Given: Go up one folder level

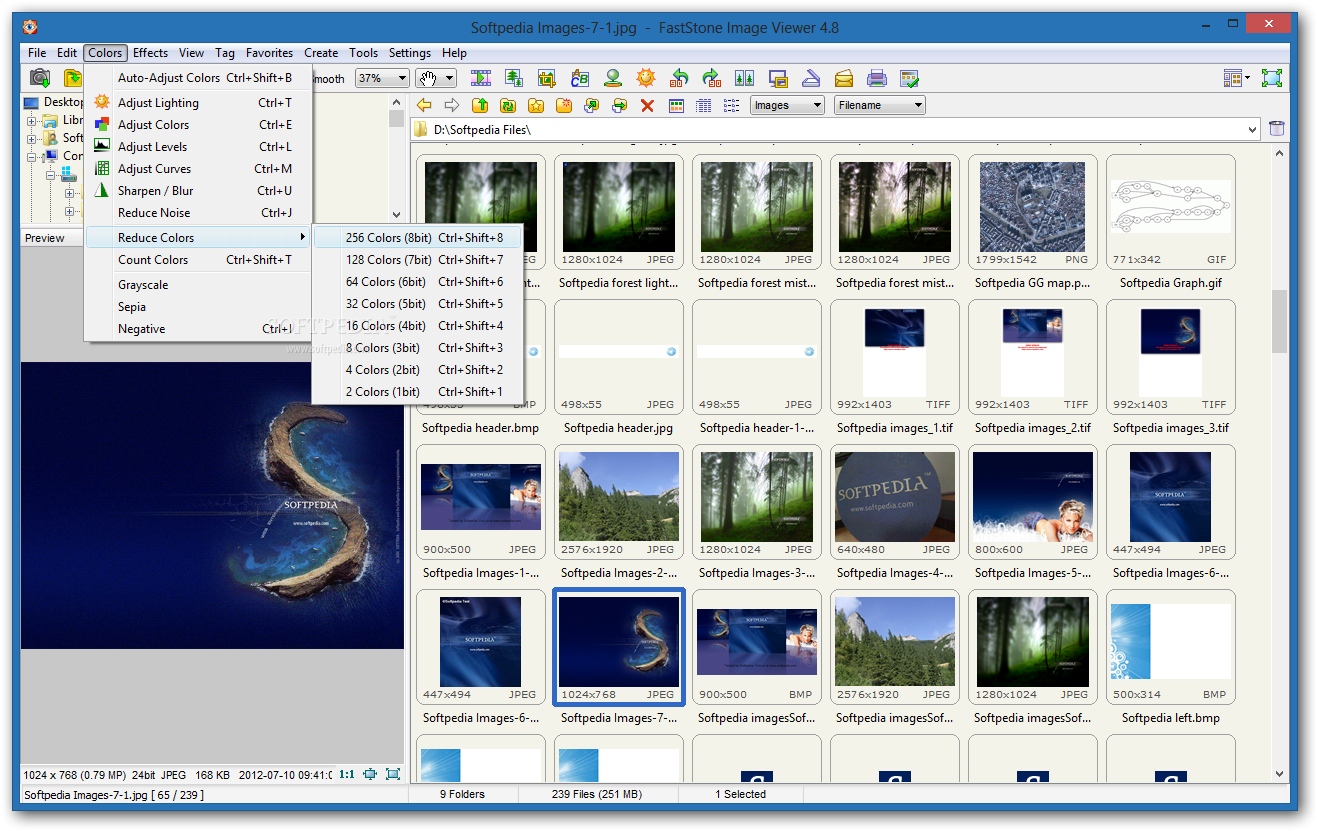Looking at the screenshot, I should point(481,105).
